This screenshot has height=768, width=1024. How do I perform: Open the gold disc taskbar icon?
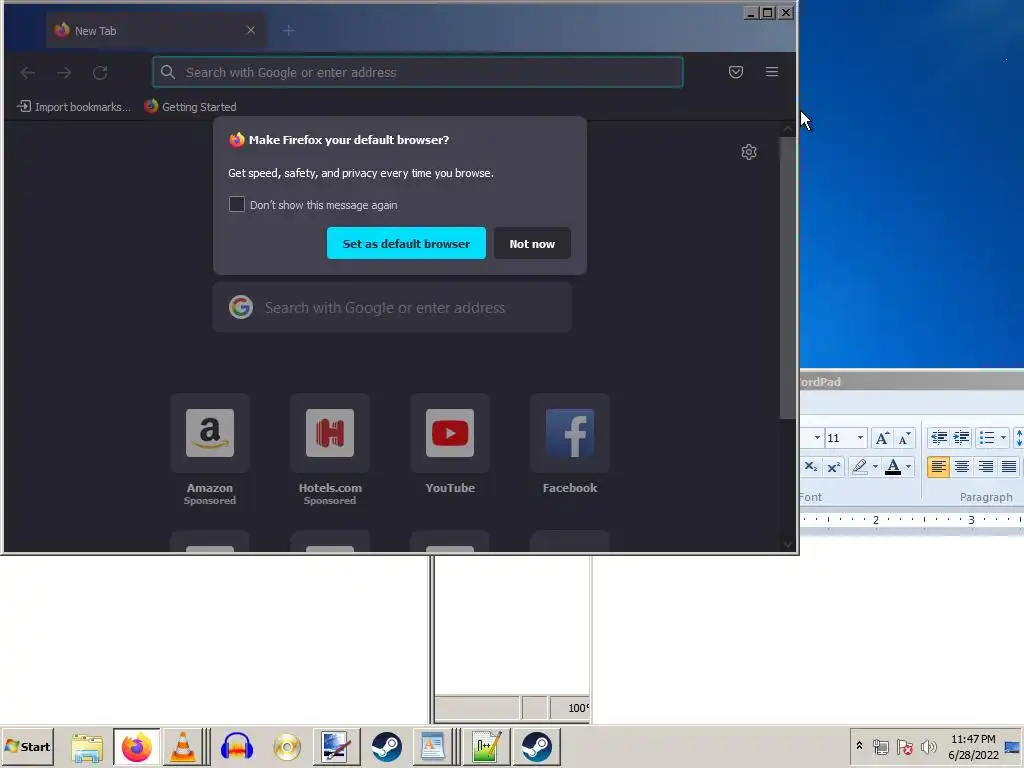tap(287, 747)
